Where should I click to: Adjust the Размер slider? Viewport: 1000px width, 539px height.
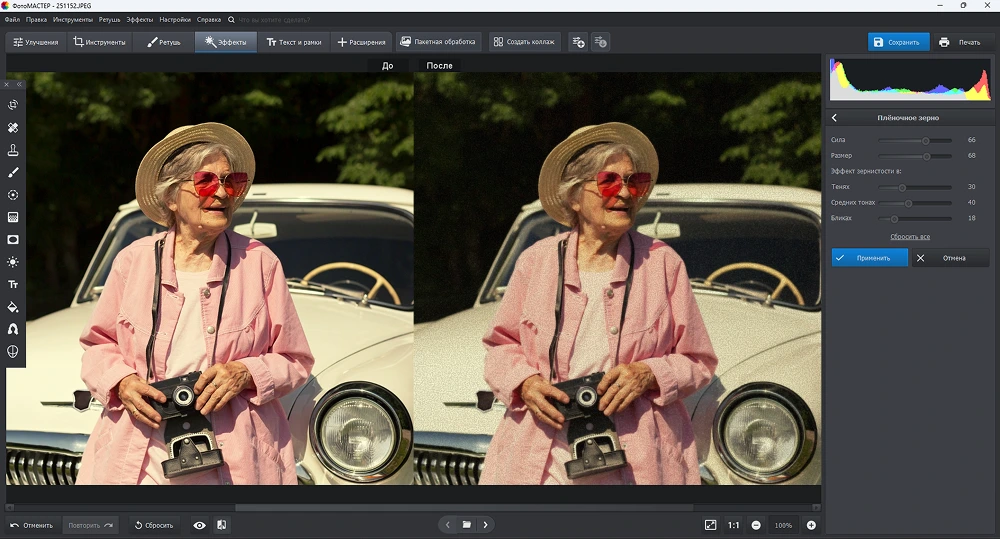tap(915, 156)
